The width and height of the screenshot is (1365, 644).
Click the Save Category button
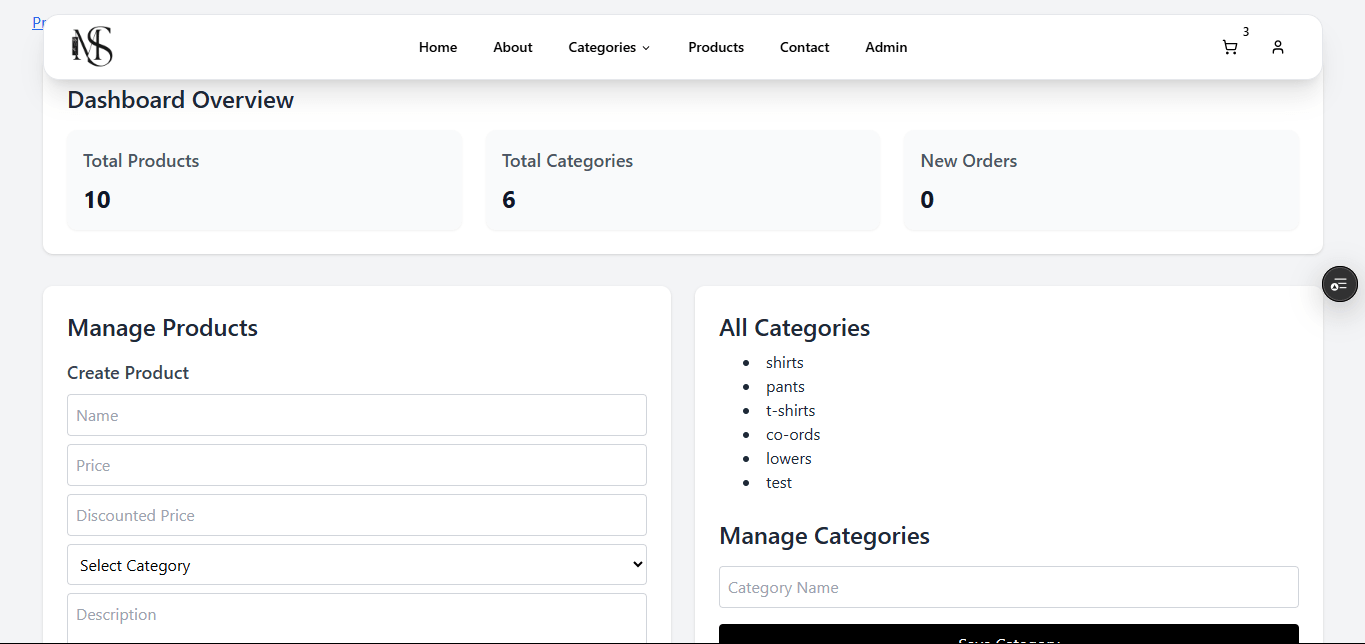tap(1009, 634)
